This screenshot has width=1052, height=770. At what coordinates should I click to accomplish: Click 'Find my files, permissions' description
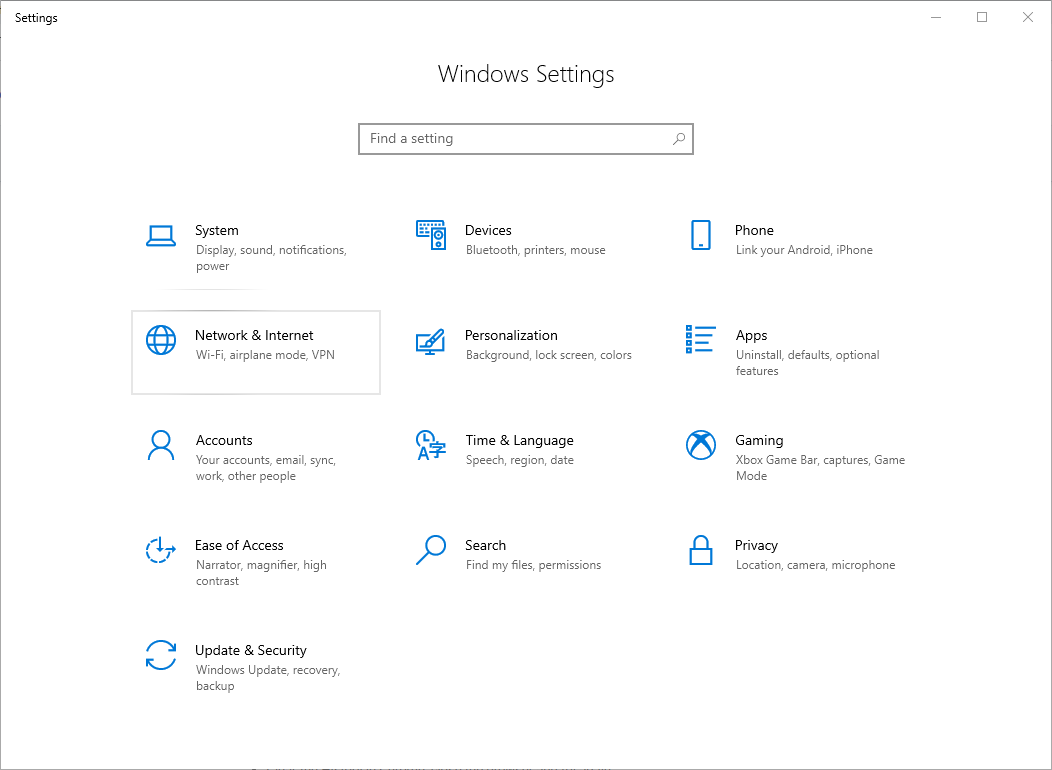point(533,565)
